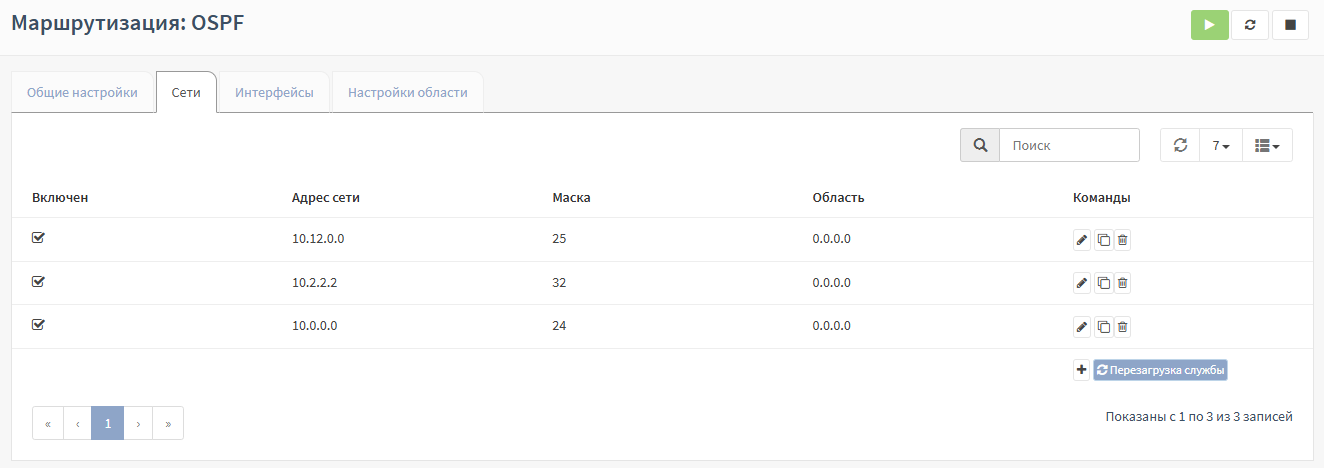The height and width of the screenshot is (468, 1324).
Task: Start the OSPF service with play button
Action: coord(1209,25)
